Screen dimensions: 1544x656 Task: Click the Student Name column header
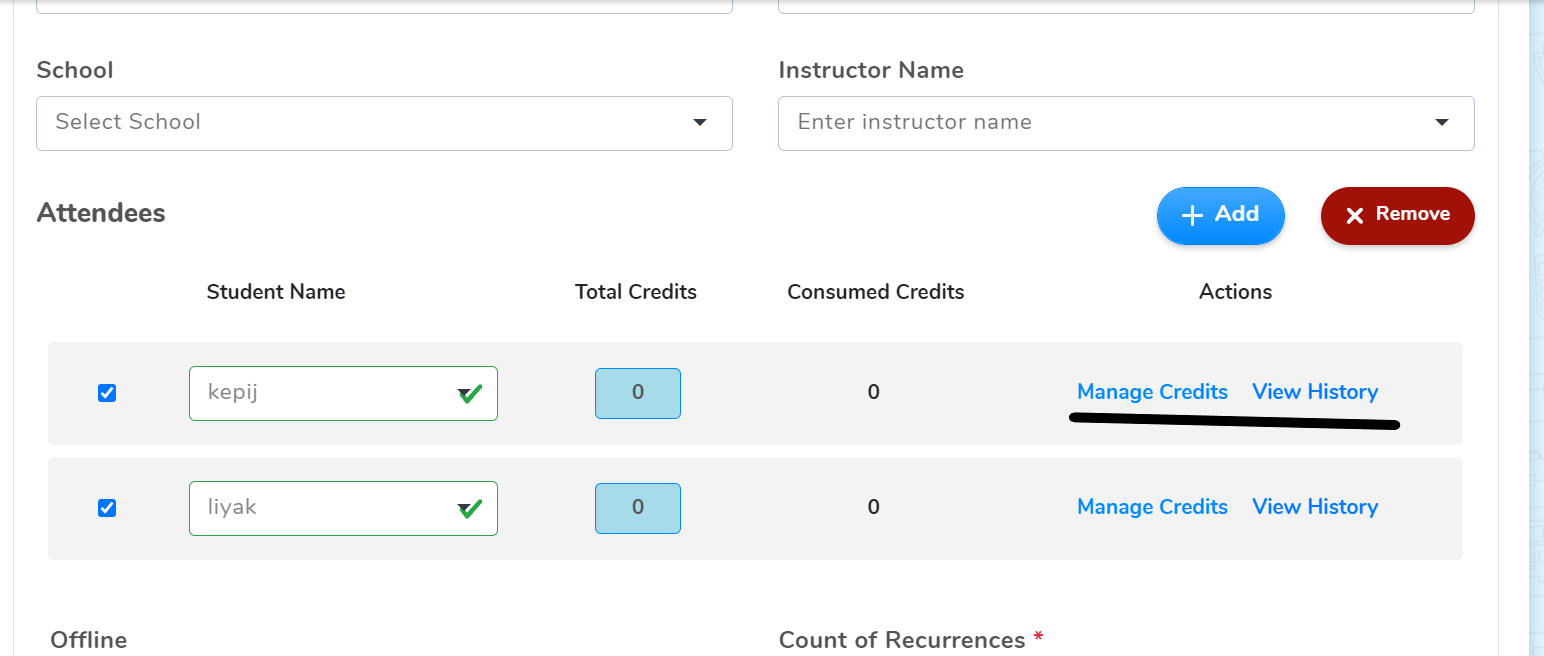click(x=276, y=292)
